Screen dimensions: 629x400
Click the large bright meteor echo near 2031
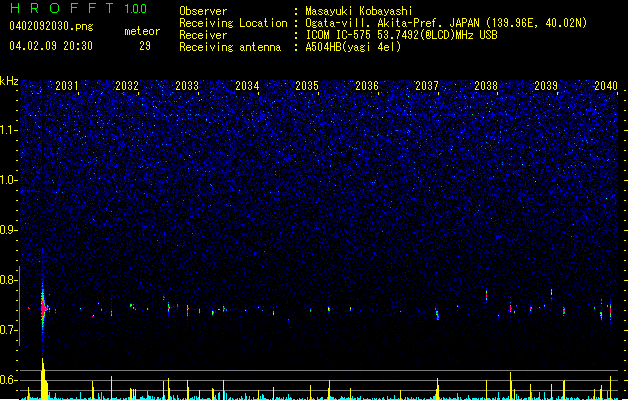click(43, 309)
